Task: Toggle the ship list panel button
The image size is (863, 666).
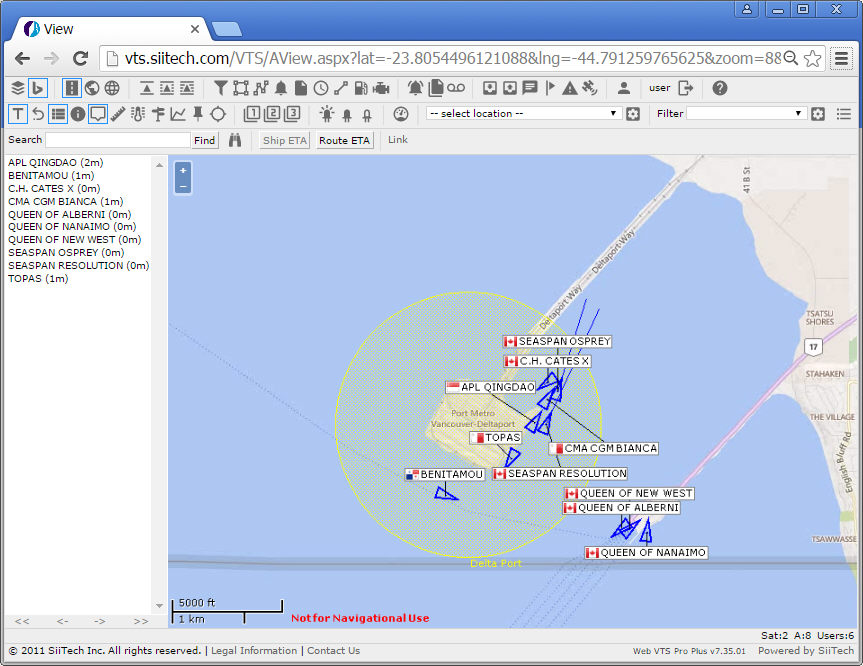Action: pos(58,114)
